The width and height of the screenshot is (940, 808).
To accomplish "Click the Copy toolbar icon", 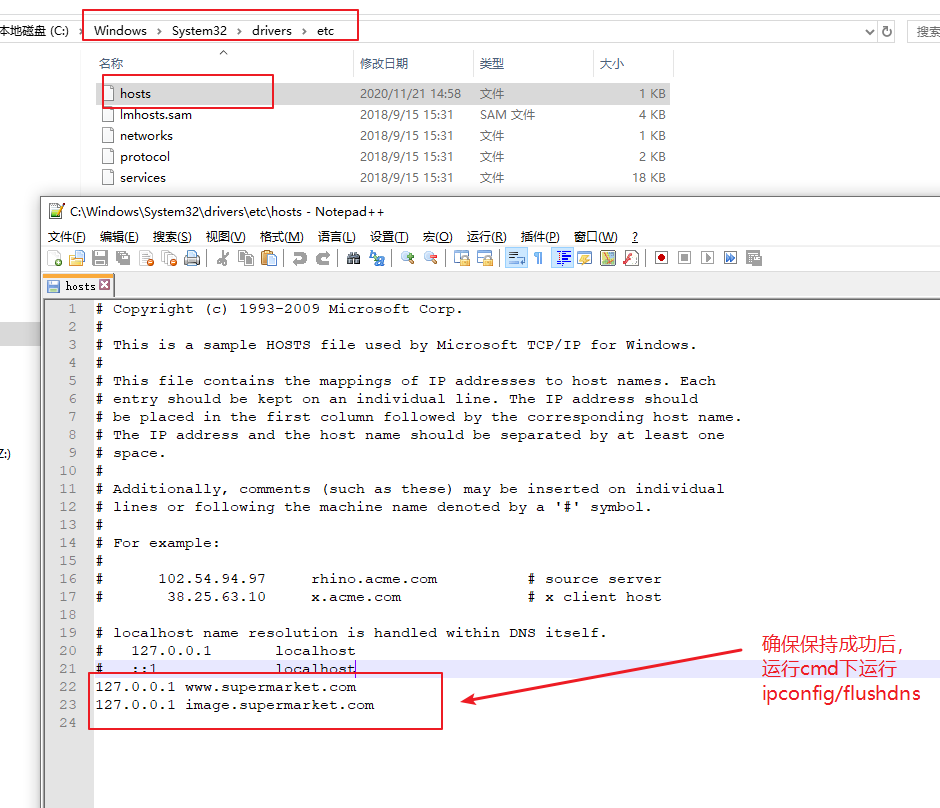I will click(x=246, y=258).
